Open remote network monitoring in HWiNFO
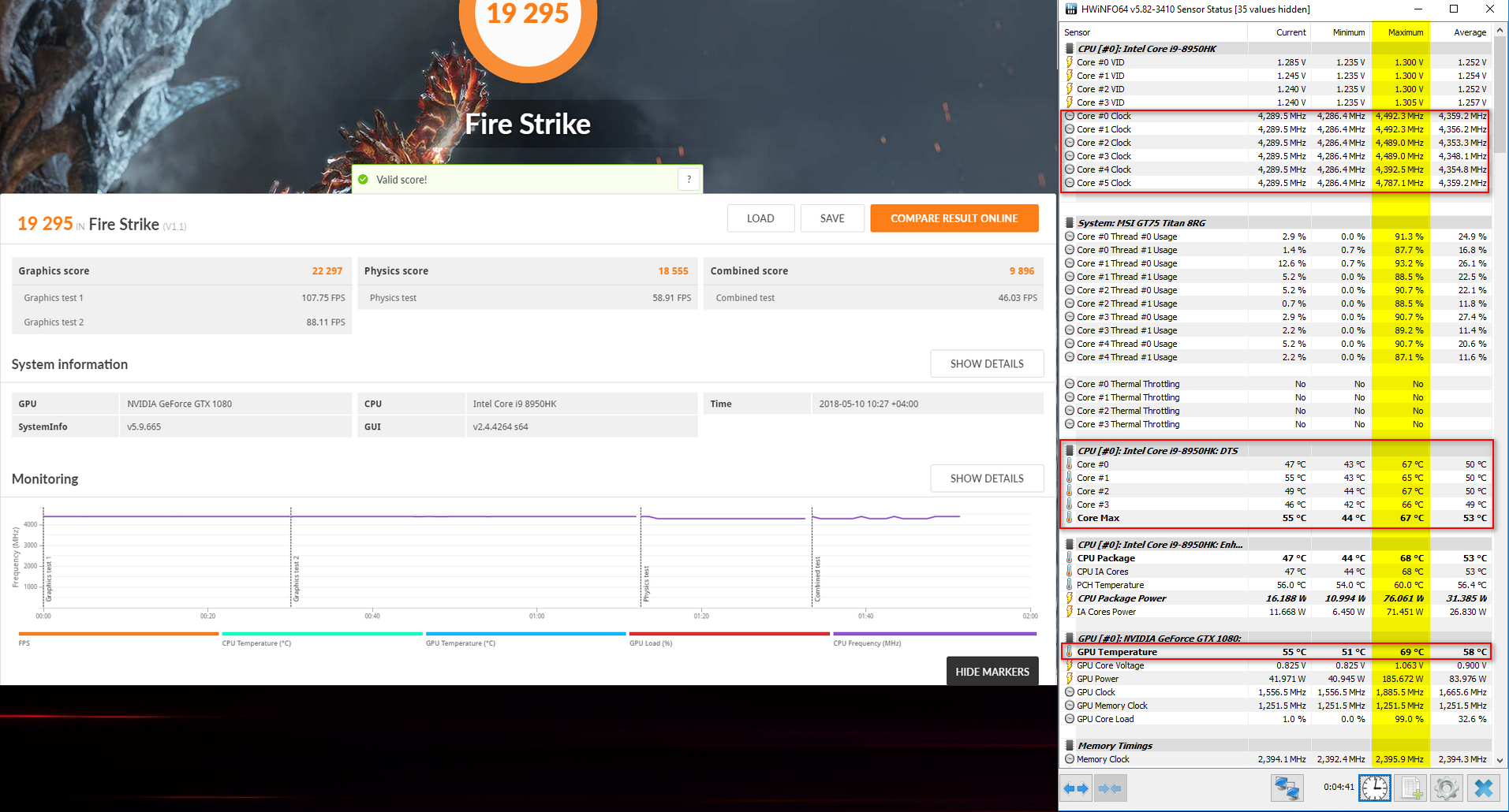 pyautogui.click(x=1287, y=788)
